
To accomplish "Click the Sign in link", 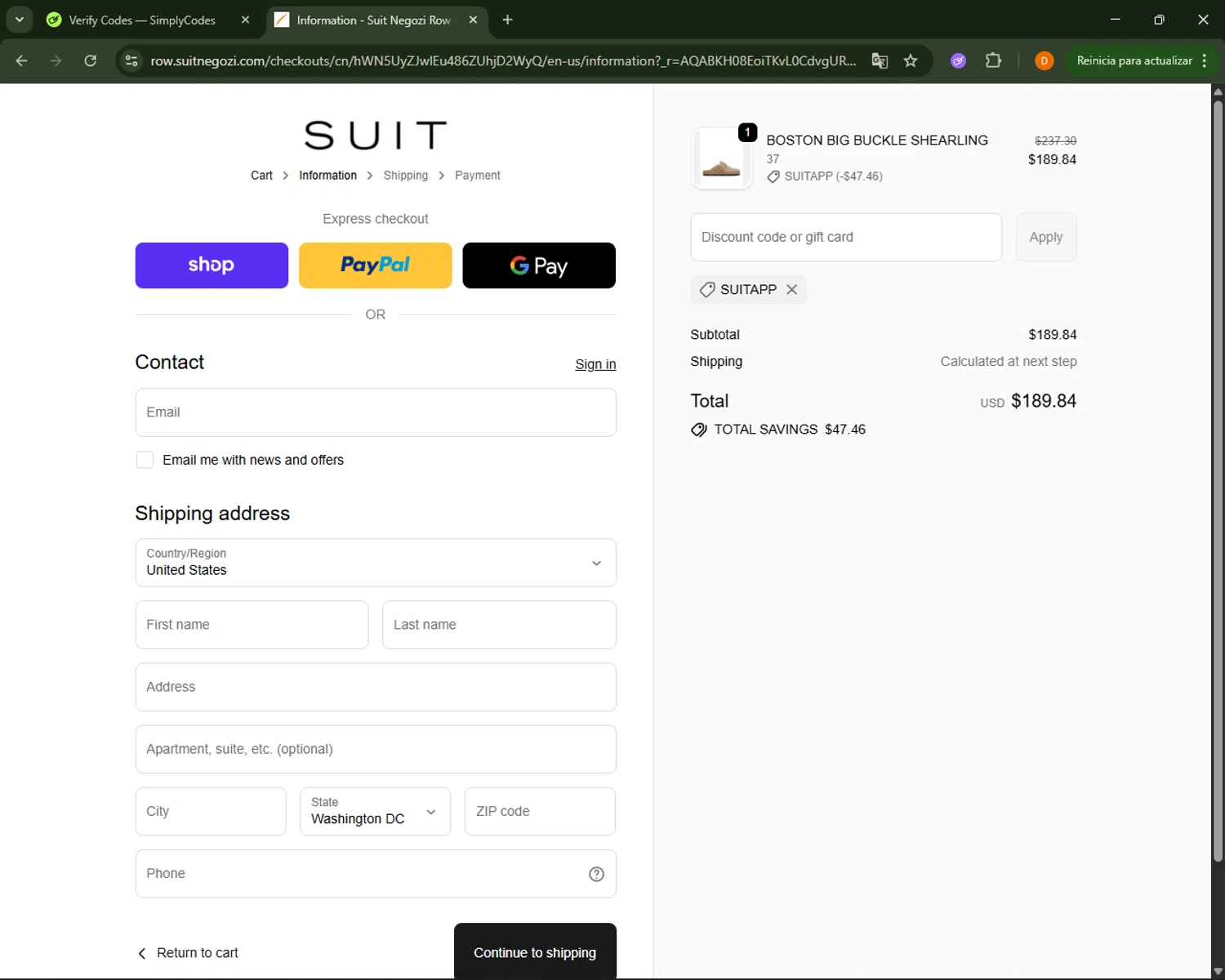I will pos(595,364).
